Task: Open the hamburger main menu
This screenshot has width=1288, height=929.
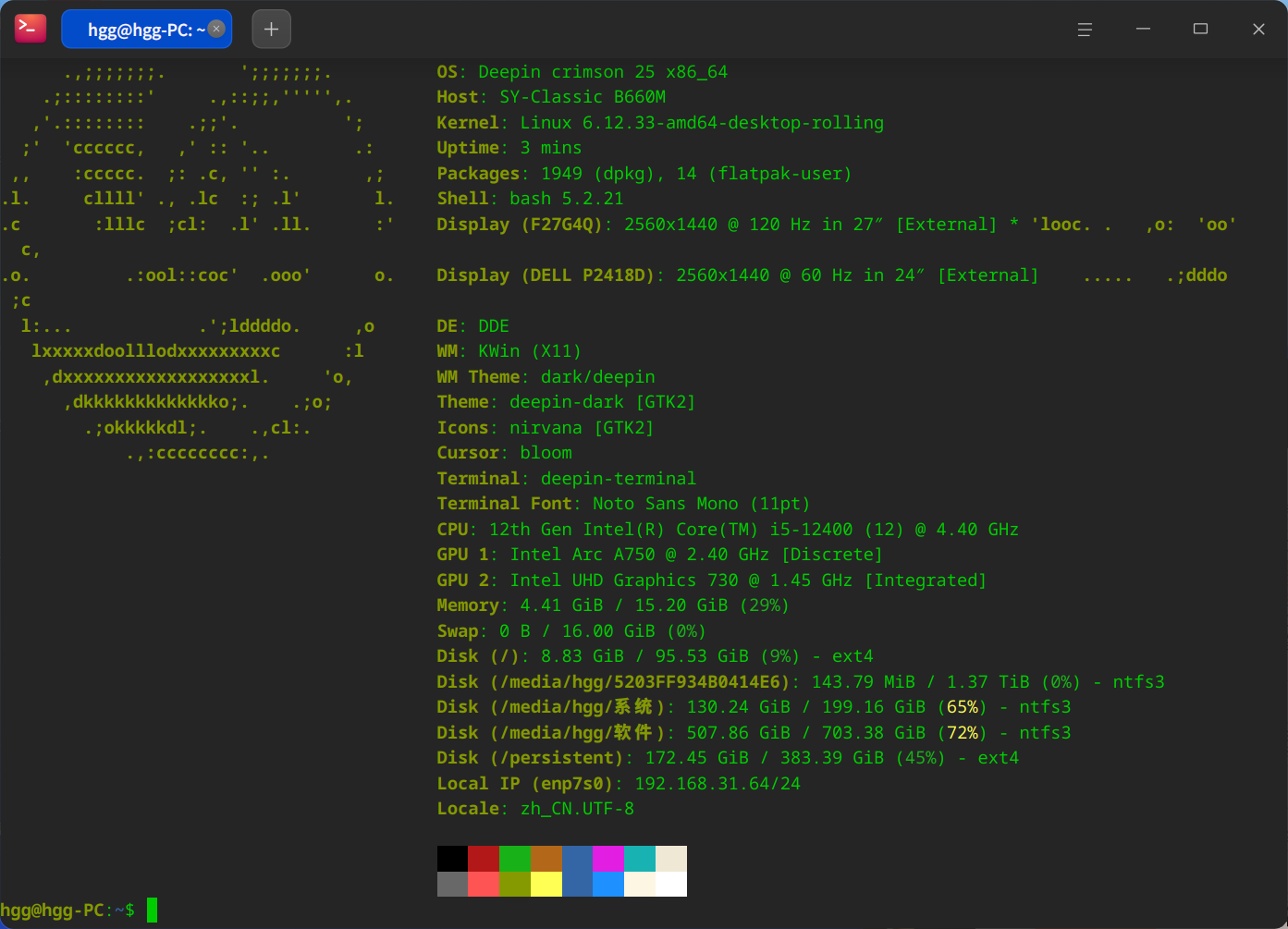Action: tap(1085, 30)
